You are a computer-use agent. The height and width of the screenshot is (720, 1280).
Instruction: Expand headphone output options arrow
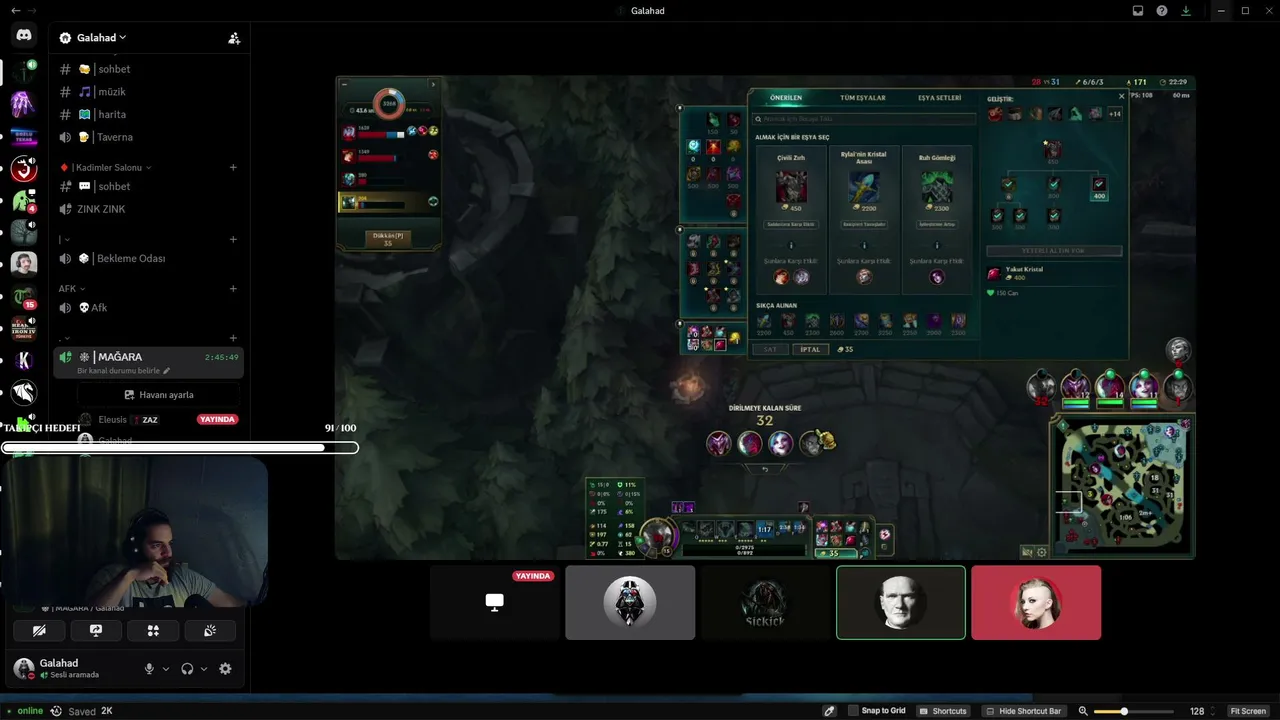click(x=204, y=669)
